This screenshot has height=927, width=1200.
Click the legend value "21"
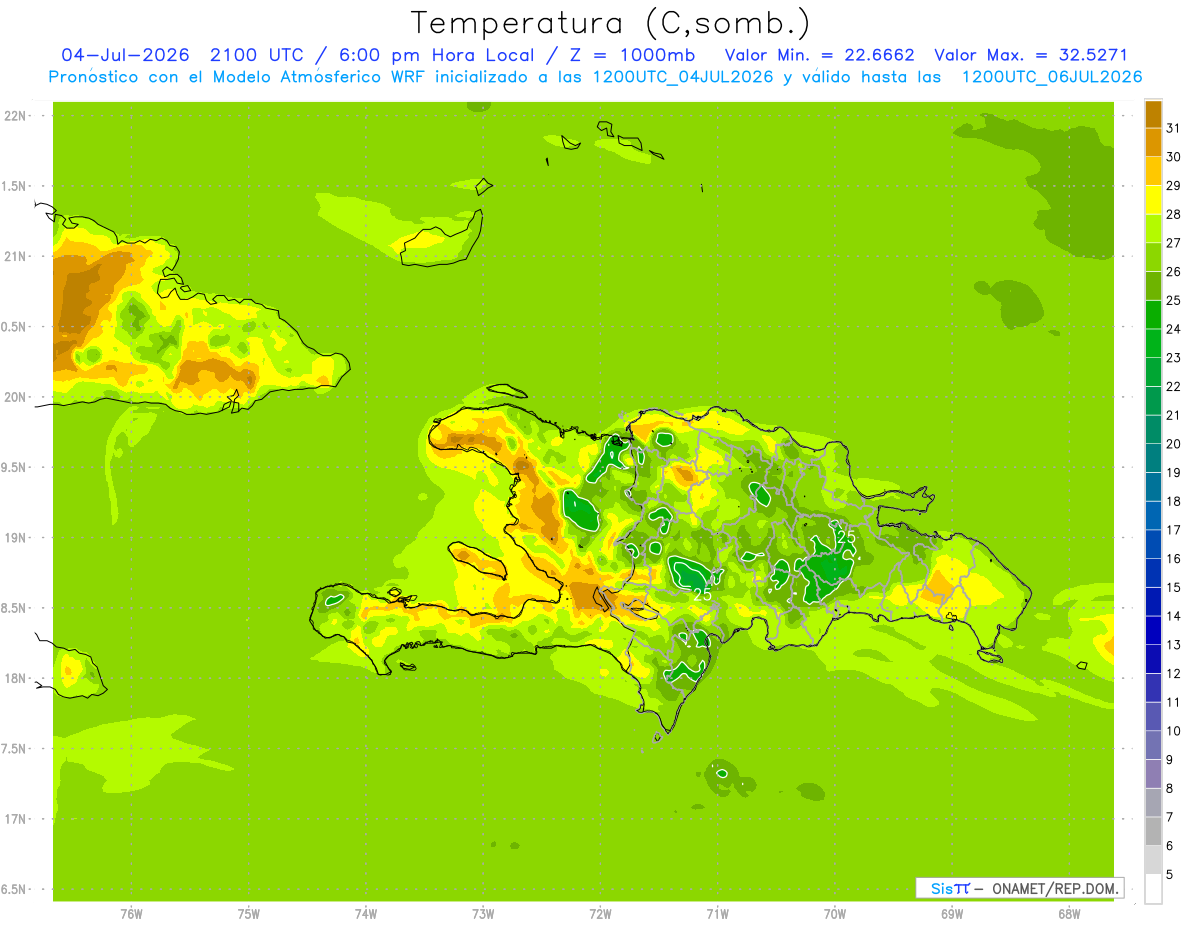[x=1173, y=415]
